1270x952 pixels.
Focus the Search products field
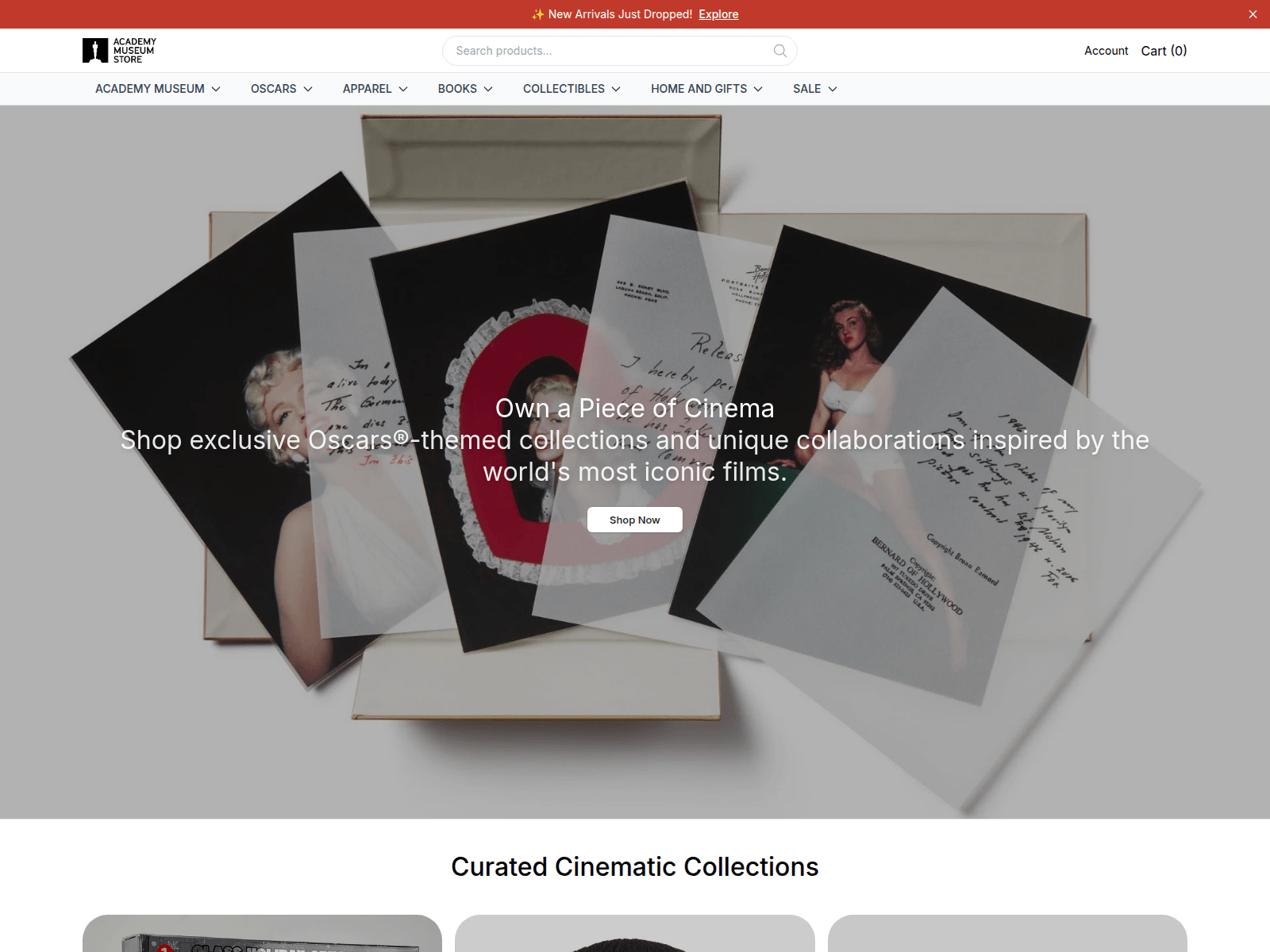tap(620, 51)
